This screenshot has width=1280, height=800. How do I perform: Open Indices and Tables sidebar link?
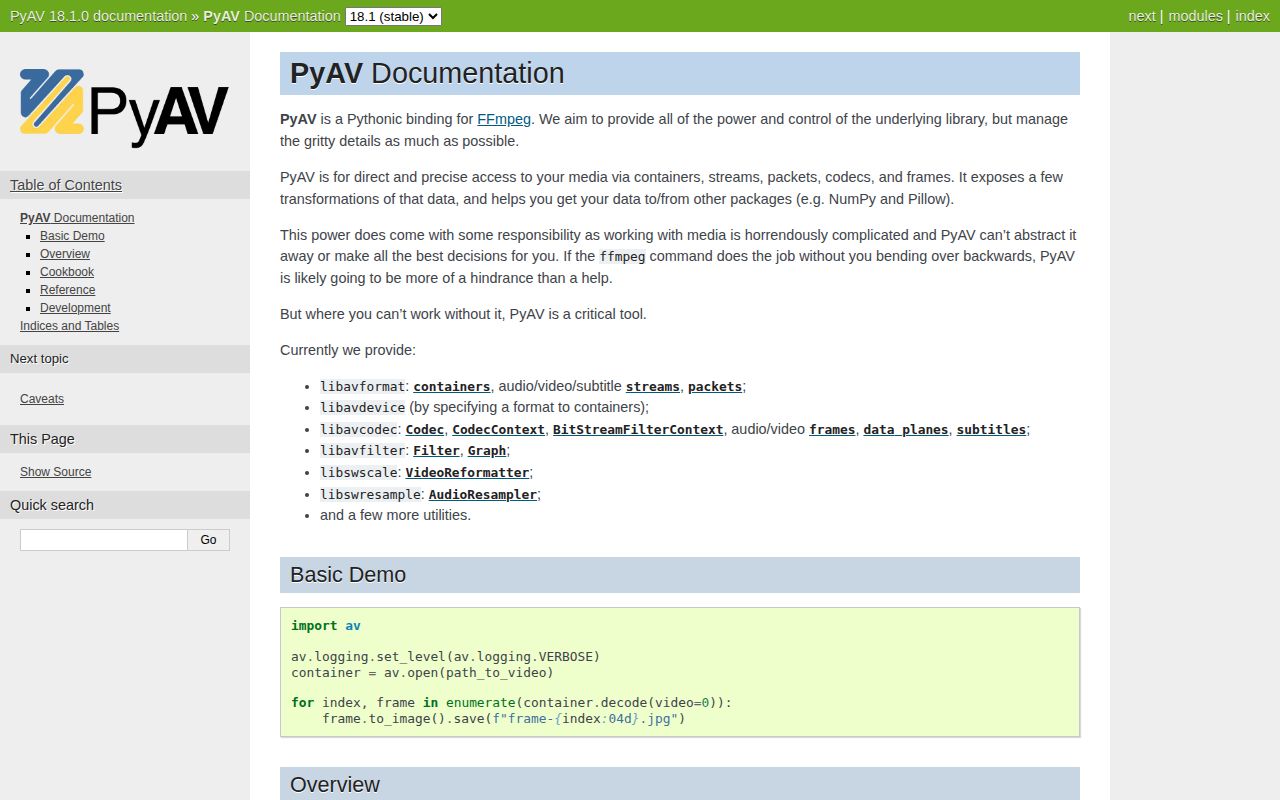coord(69,326)
